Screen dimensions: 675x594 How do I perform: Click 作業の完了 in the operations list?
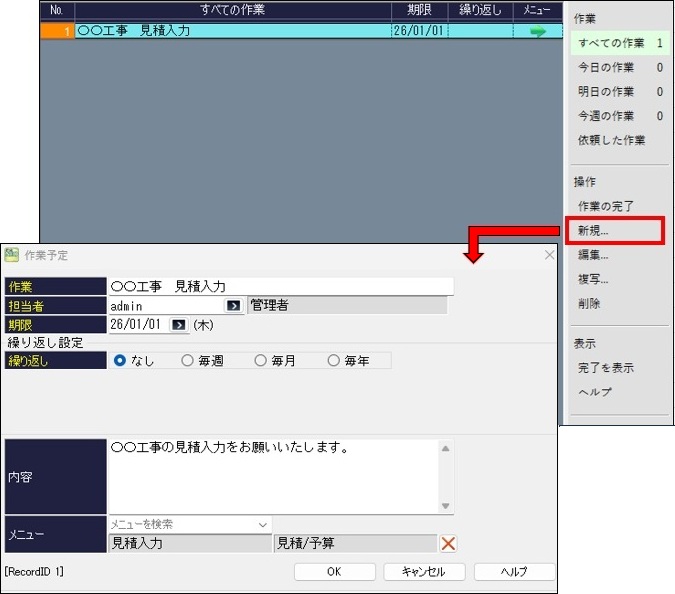[606, 206]
